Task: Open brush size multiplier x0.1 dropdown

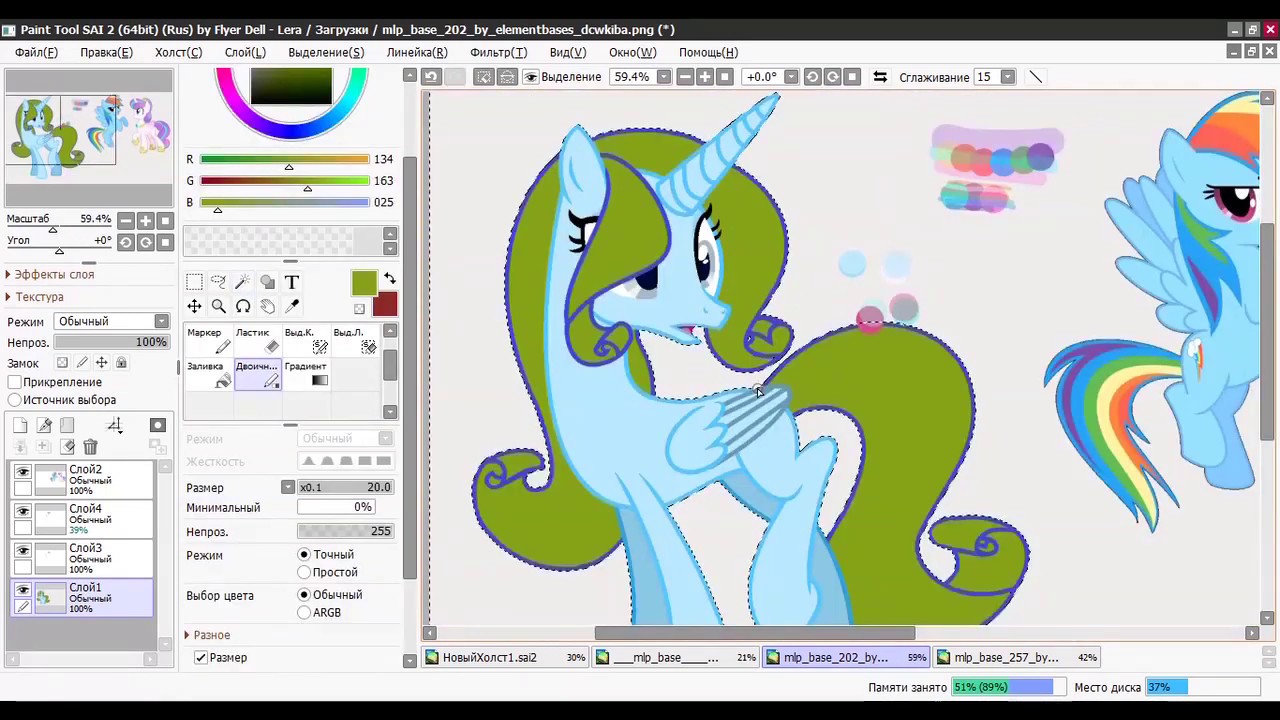Action: [x=288, y=487]
